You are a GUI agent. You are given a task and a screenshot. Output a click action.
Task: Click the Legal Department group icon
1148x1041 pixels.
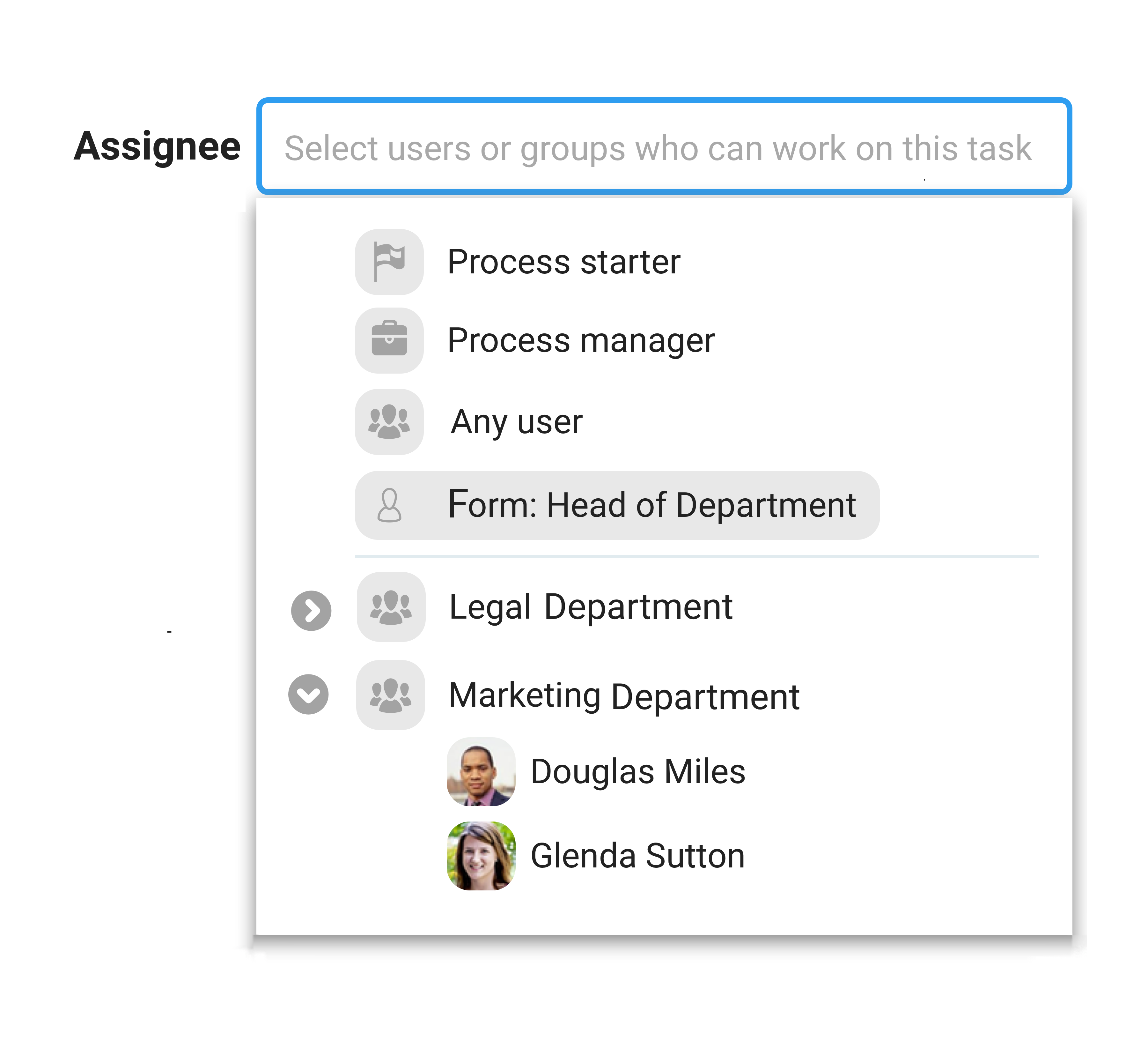391,607
